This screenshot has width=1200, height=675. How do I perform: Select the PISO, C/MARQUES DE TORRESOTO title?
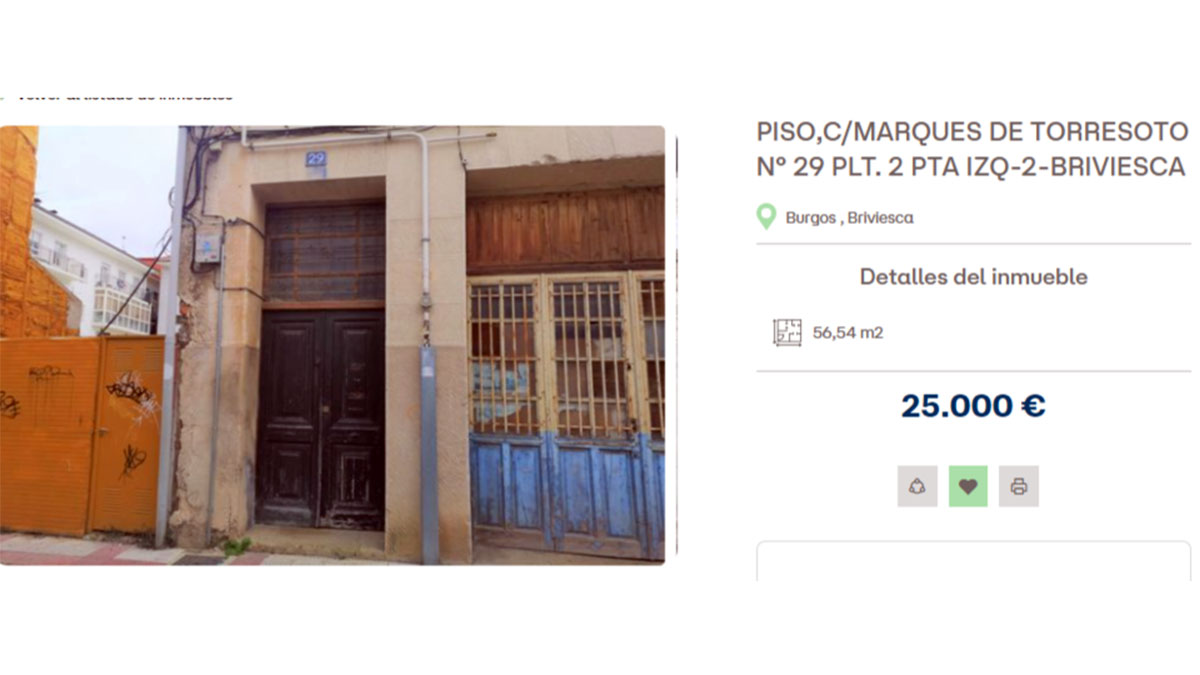tap(972, 149)
